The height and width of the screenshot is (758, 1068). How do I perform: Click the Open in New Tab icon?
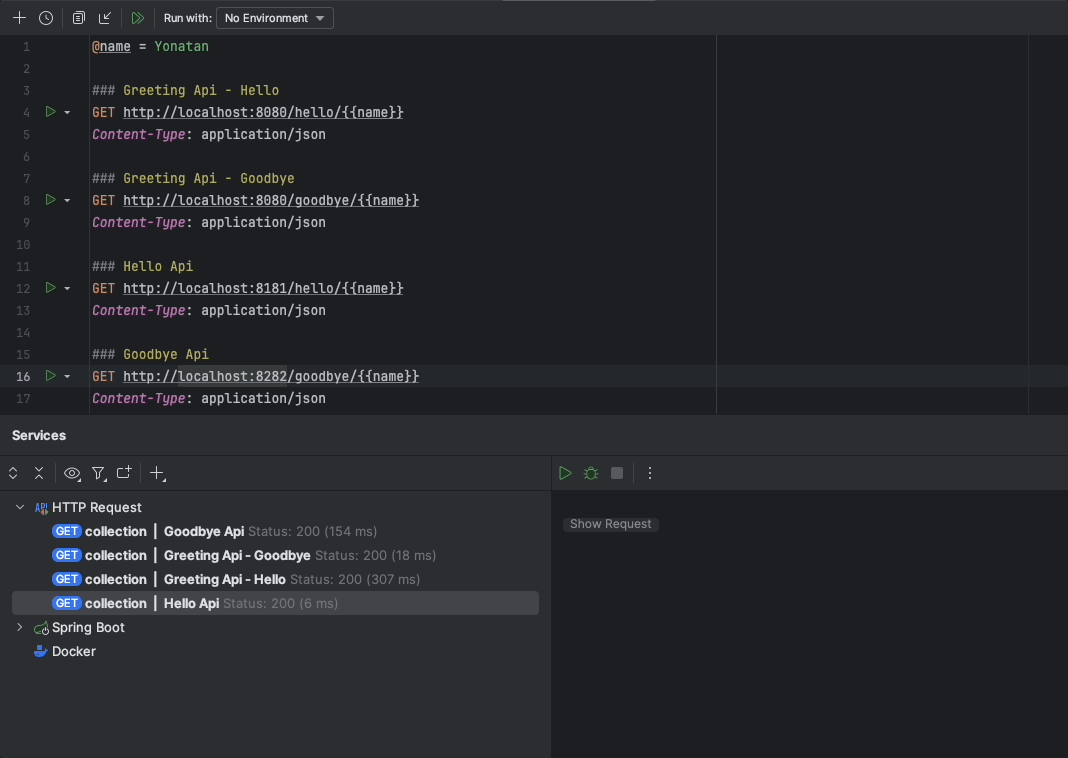(x=124, y=473)
